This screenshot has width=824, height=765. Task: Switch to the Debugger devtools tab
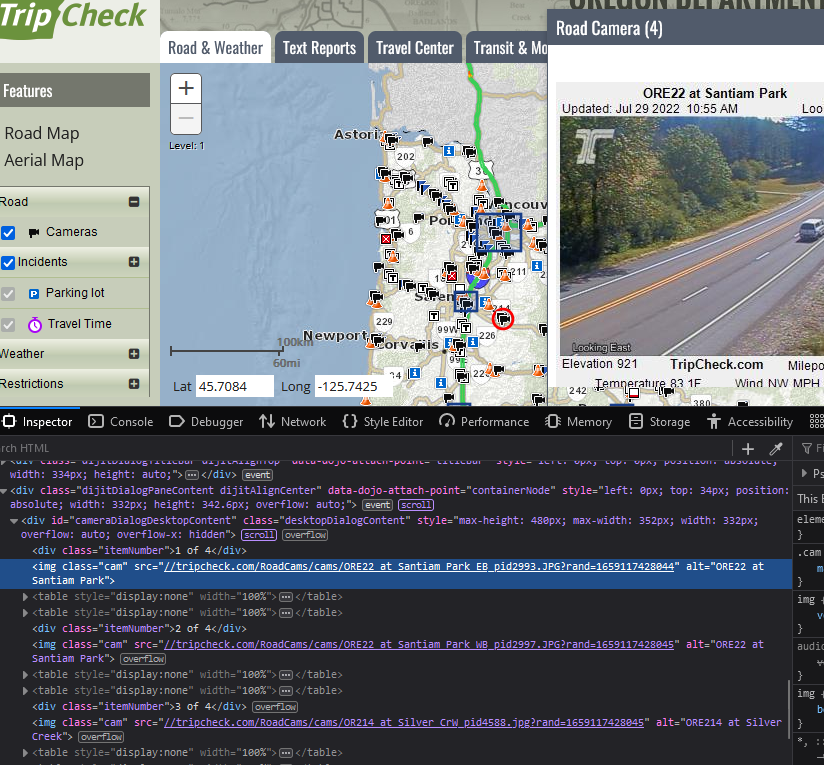[206, 421]
